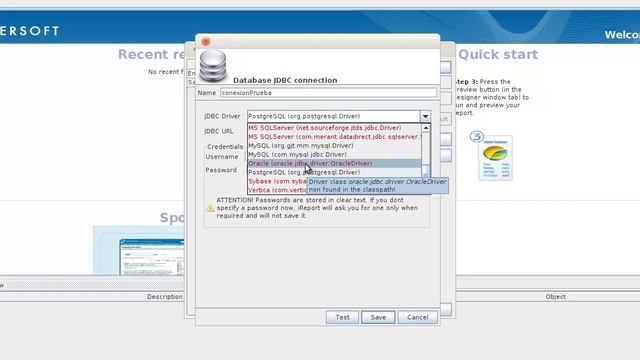Click the Save button
640x360 pixels.
378,317
